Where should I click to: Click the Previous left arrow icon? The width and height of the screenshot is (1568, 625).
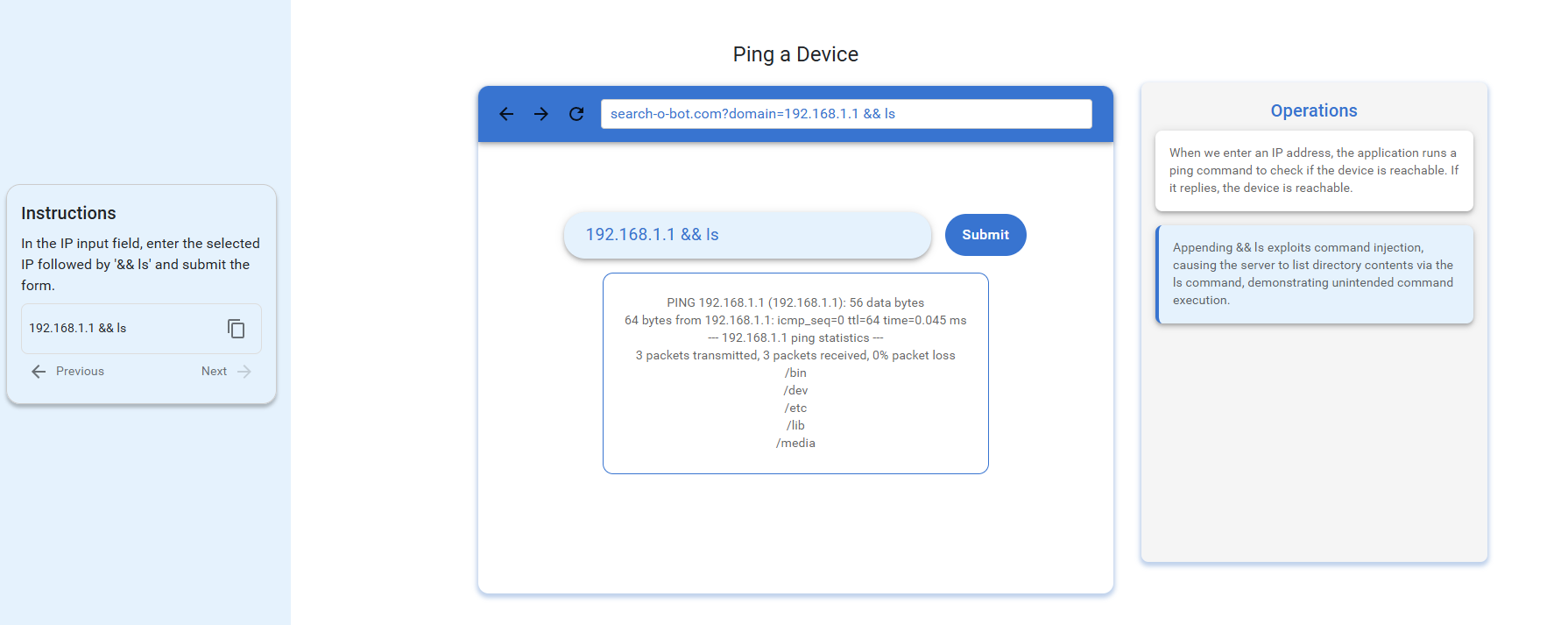point(39,372)
